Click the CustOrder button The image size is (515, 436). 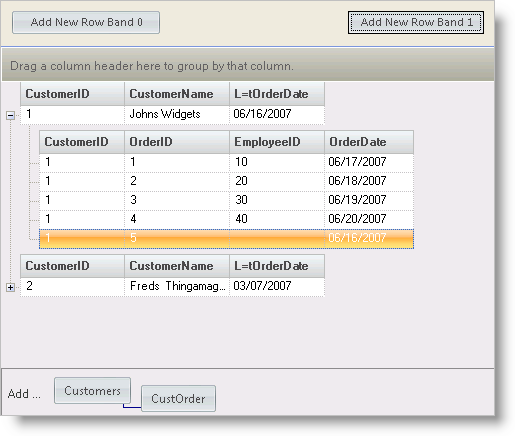tap(178, 399)
